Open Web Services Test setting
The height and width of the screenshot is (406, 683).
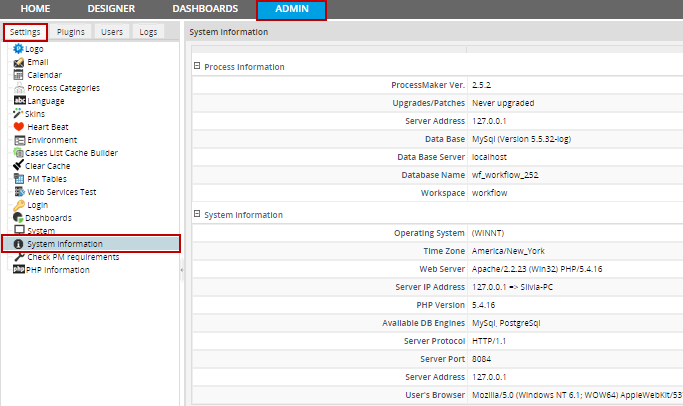pos(61,192)
